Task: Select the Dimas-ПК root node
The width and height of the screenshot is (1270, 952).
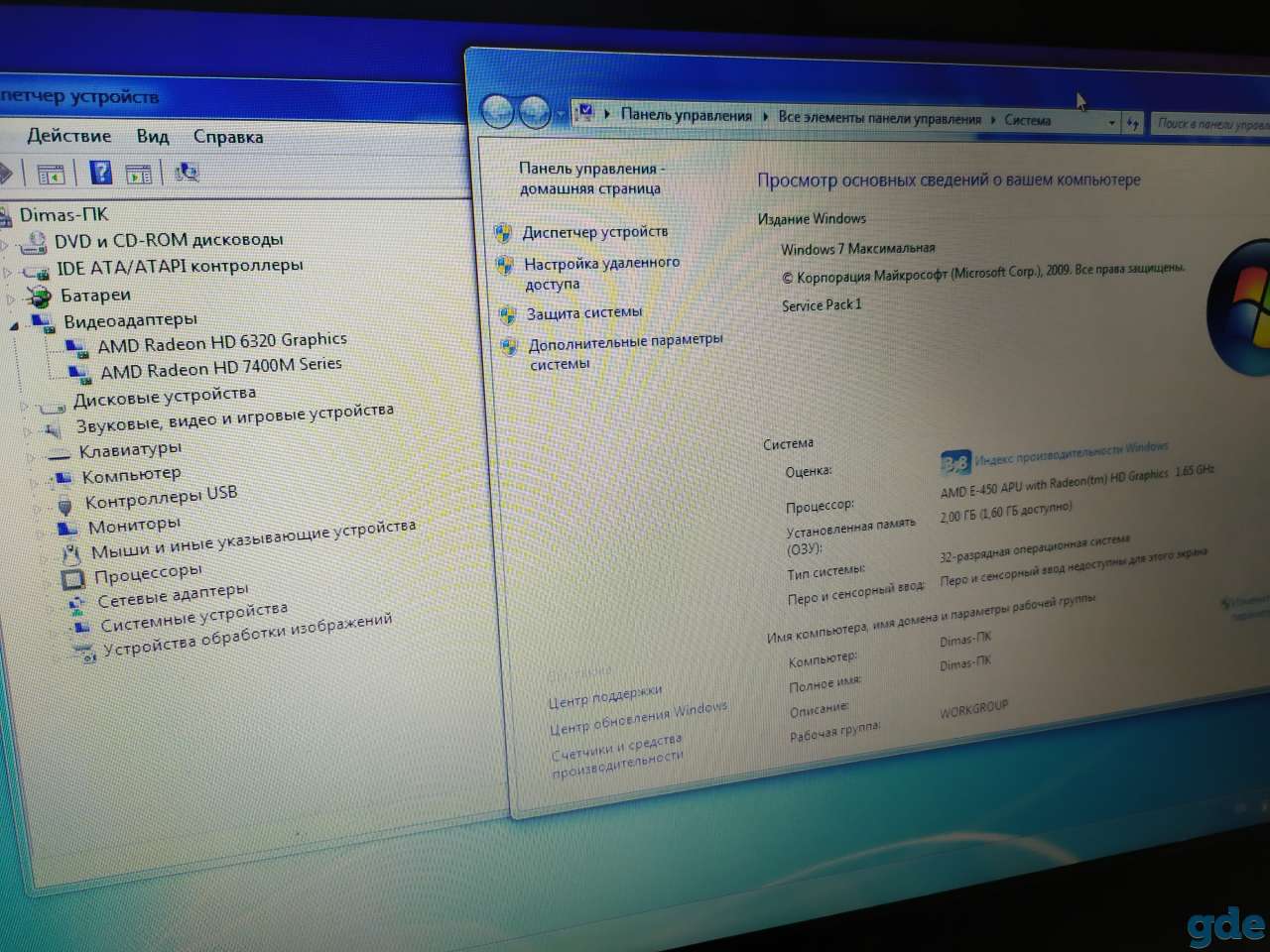Action: (x=64, y=214)
